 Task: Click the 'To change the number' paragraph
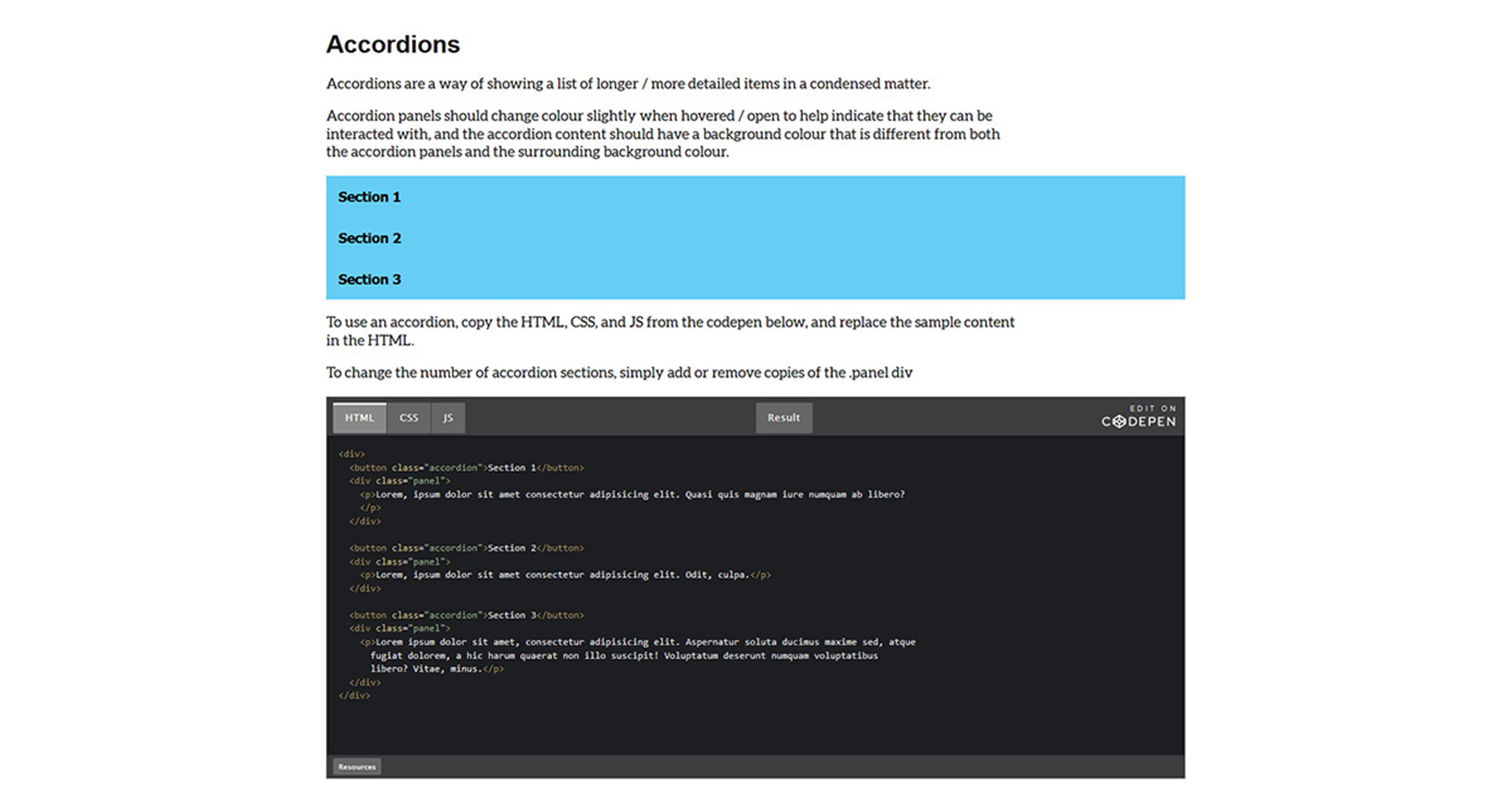tap(619, 372)
